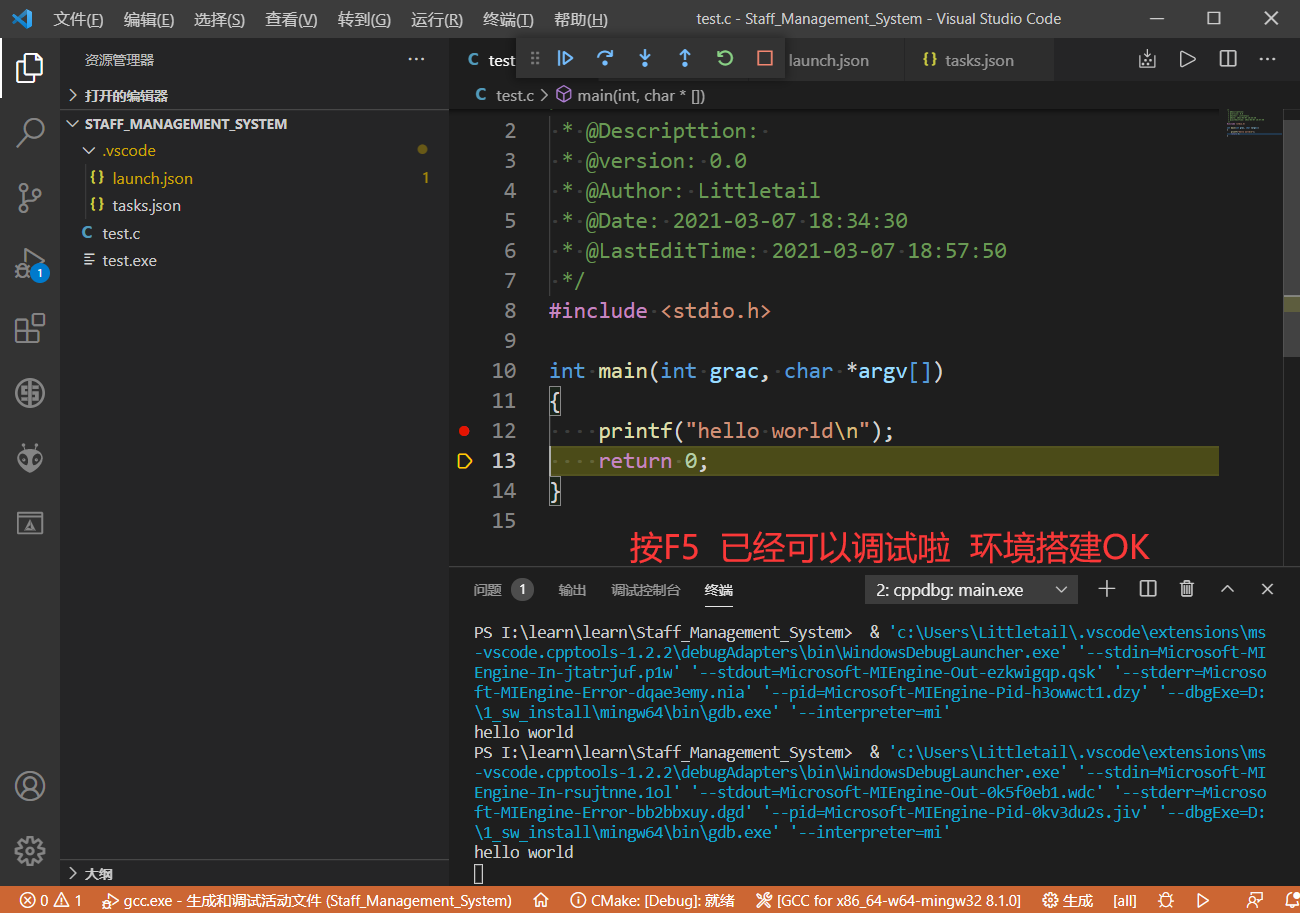Add a new terminal with plus icon
The image size is (1300, 913).
coord(1107,589)
